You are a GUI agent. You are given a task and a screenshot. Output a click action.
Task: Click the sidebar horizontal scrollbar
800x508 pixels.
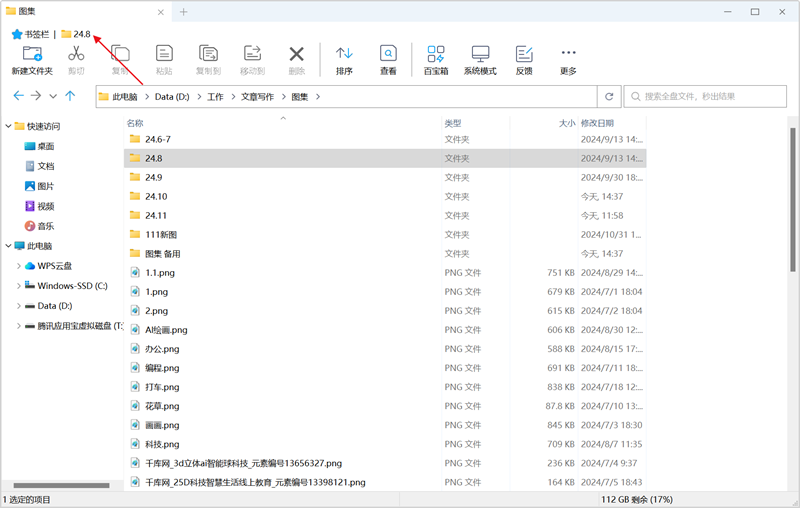click(x=61, y=485)
